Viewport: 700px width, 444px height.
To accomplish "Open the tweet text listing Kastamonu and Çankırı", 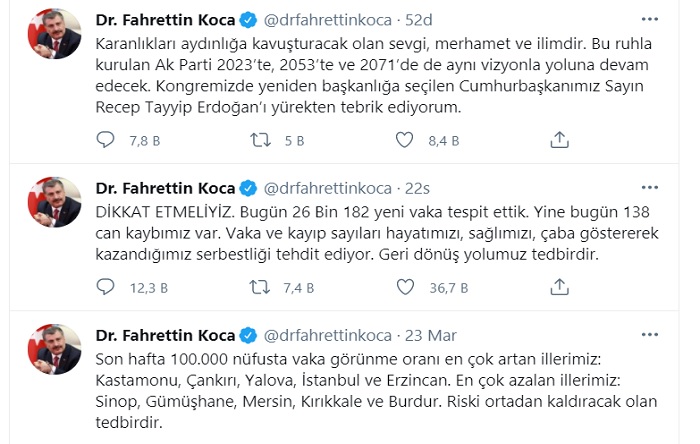I will click(350, 390).
